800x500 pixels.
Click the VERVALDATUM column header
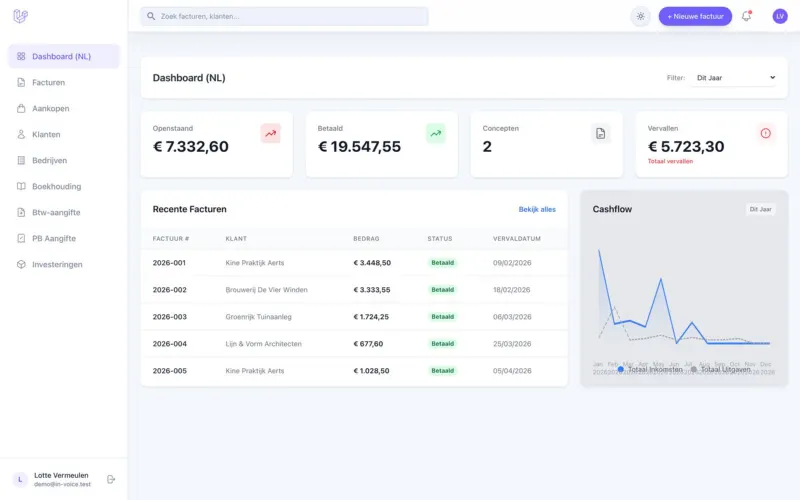coord(517,239)
